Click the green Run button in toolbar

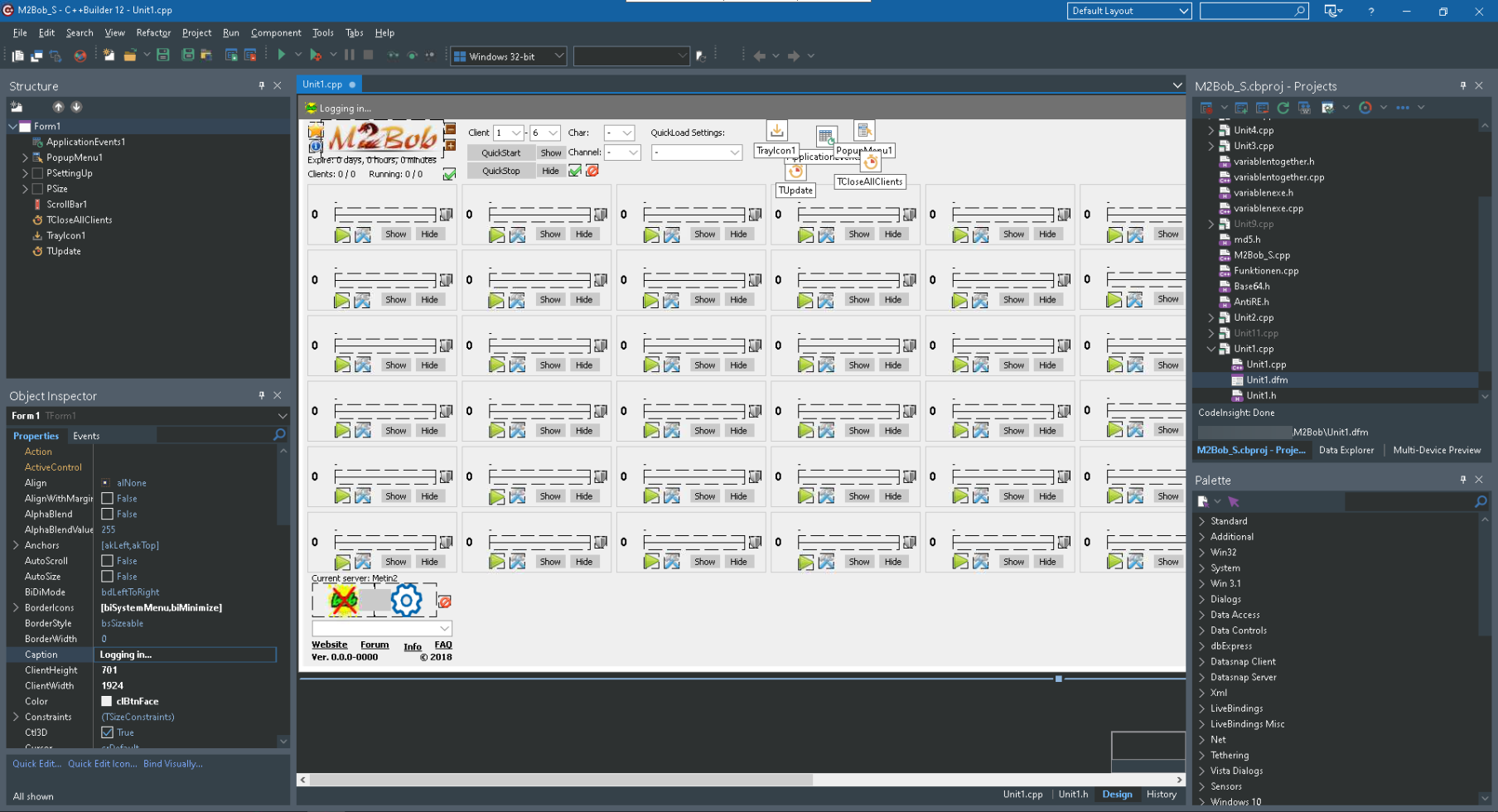tap(282, 56)
